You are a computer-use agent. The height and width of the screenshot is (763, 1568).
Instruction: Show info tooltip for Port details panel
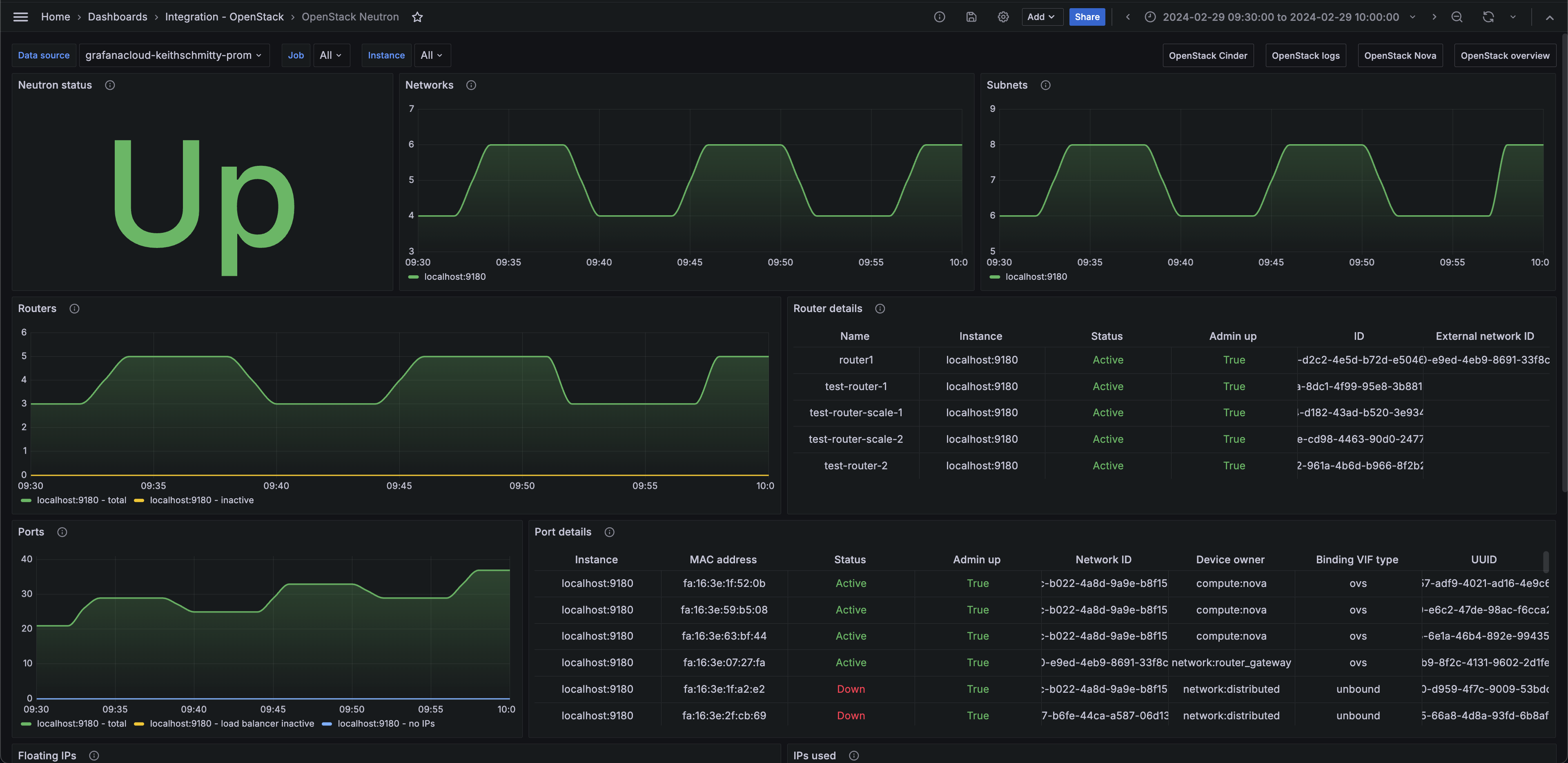tap(609, 532)
